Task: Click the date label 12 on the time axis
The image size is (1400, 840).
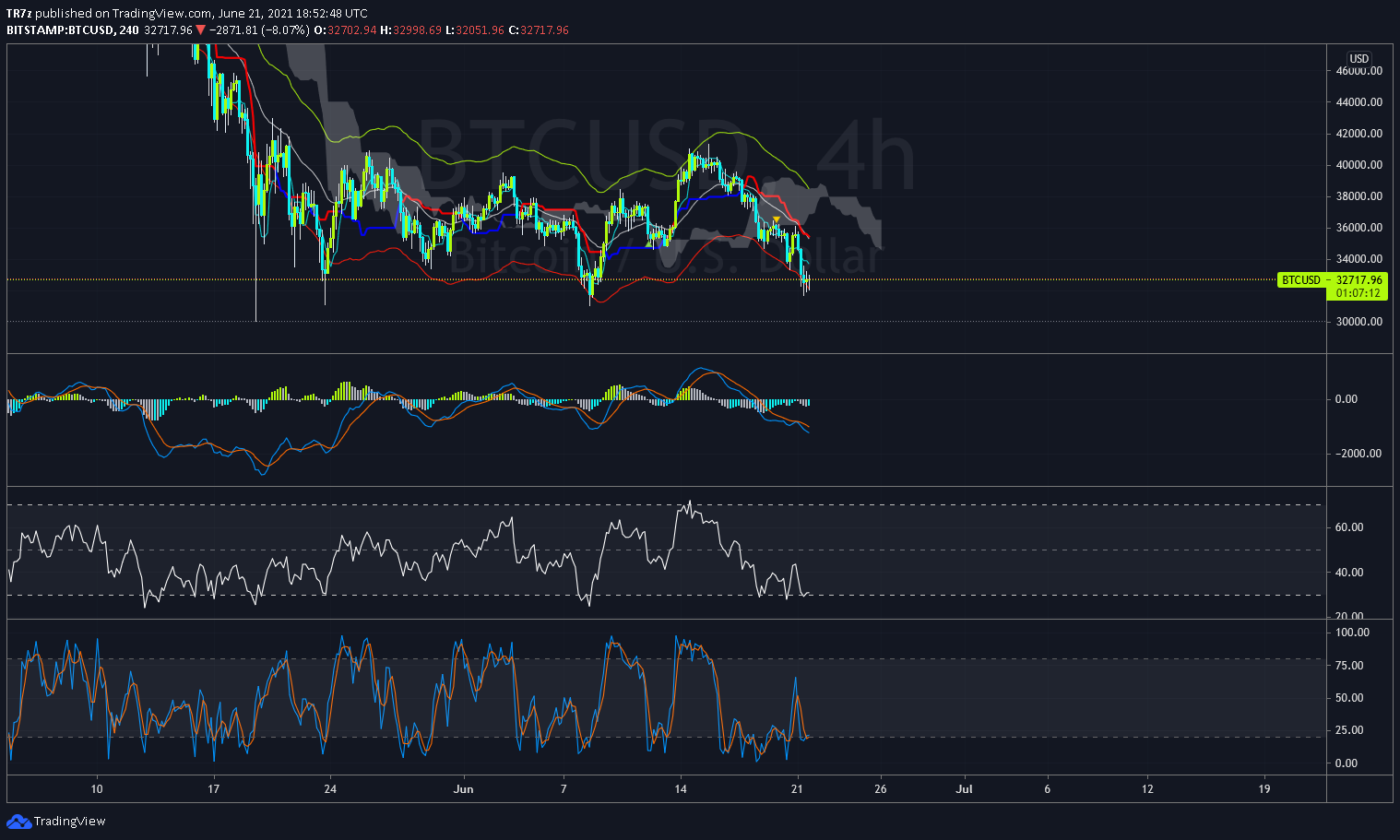Action: pos(1147,789)
